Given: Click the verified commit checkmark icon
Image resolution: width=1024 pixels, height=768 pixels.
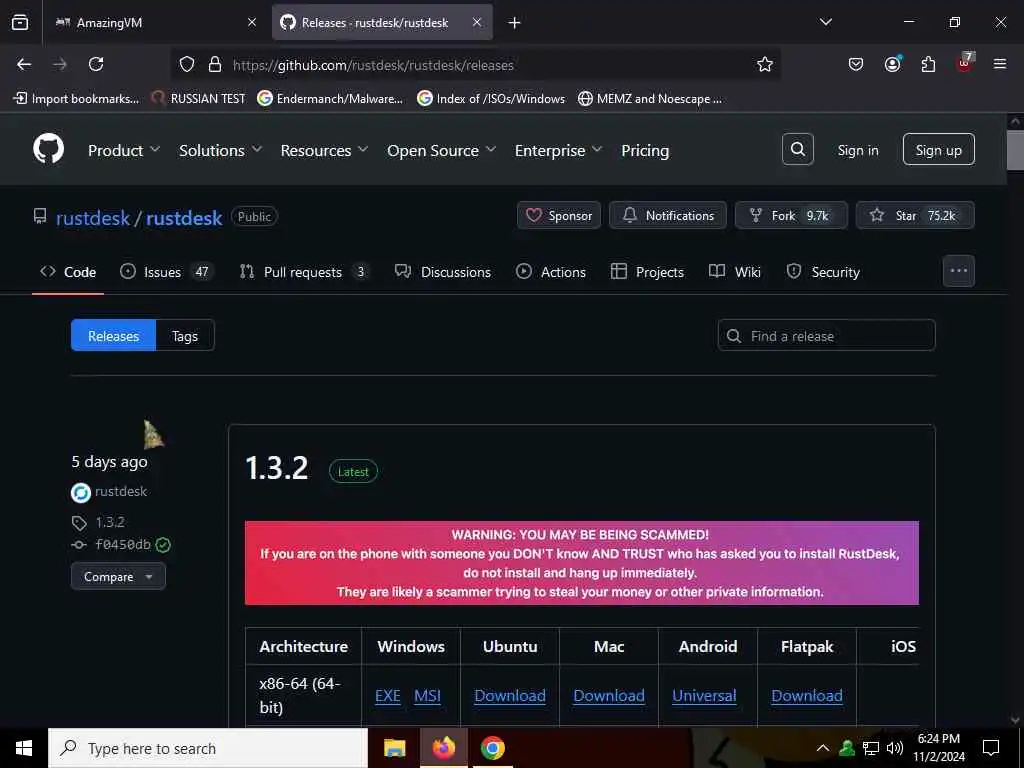Looking at the screenshot, I should pyautogui.click(x=163, y=545).
